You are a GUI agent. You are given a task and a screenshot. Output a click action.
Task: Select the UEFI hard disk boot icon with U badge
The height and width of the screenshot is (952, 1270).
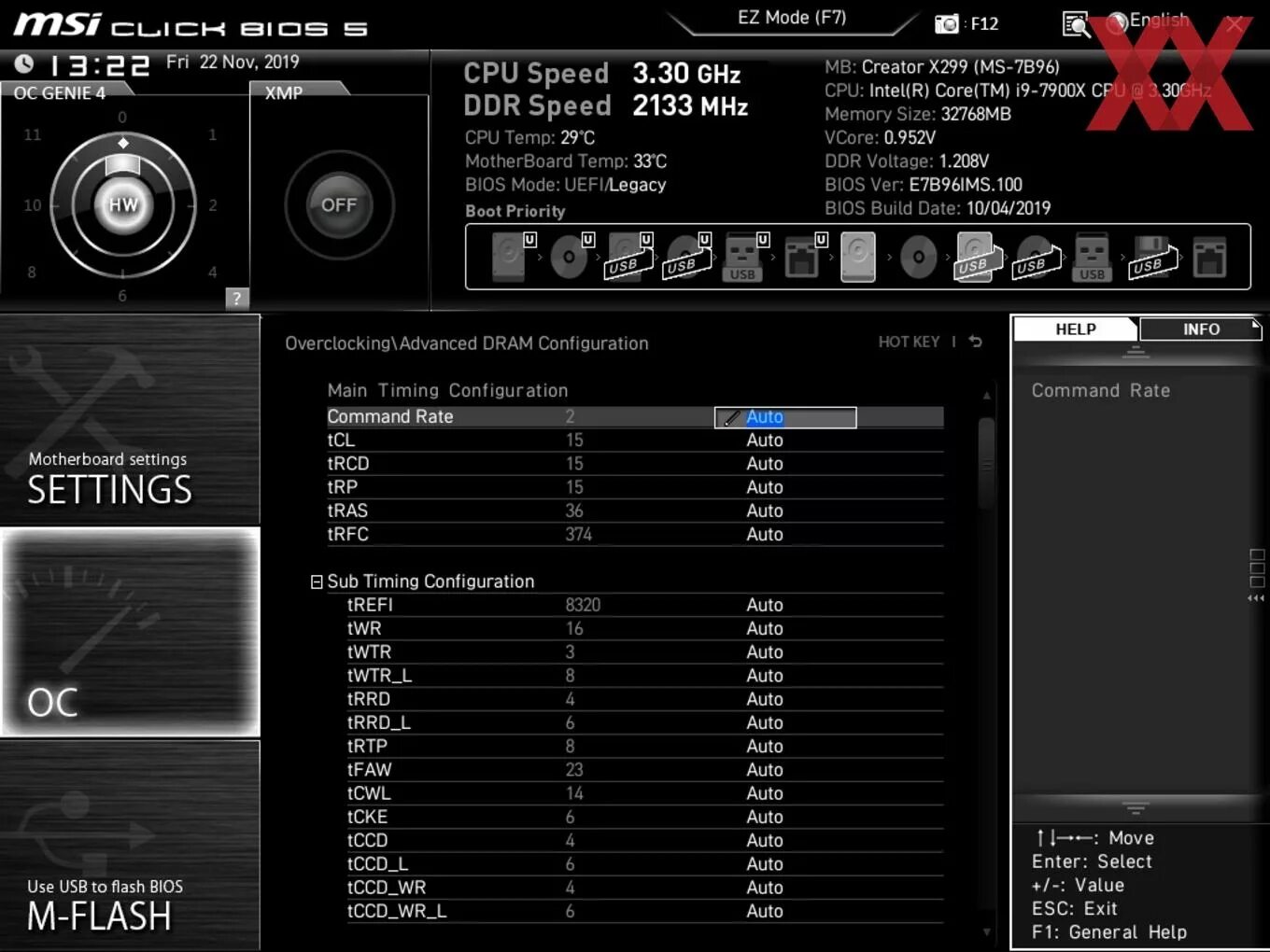point(513,256)
